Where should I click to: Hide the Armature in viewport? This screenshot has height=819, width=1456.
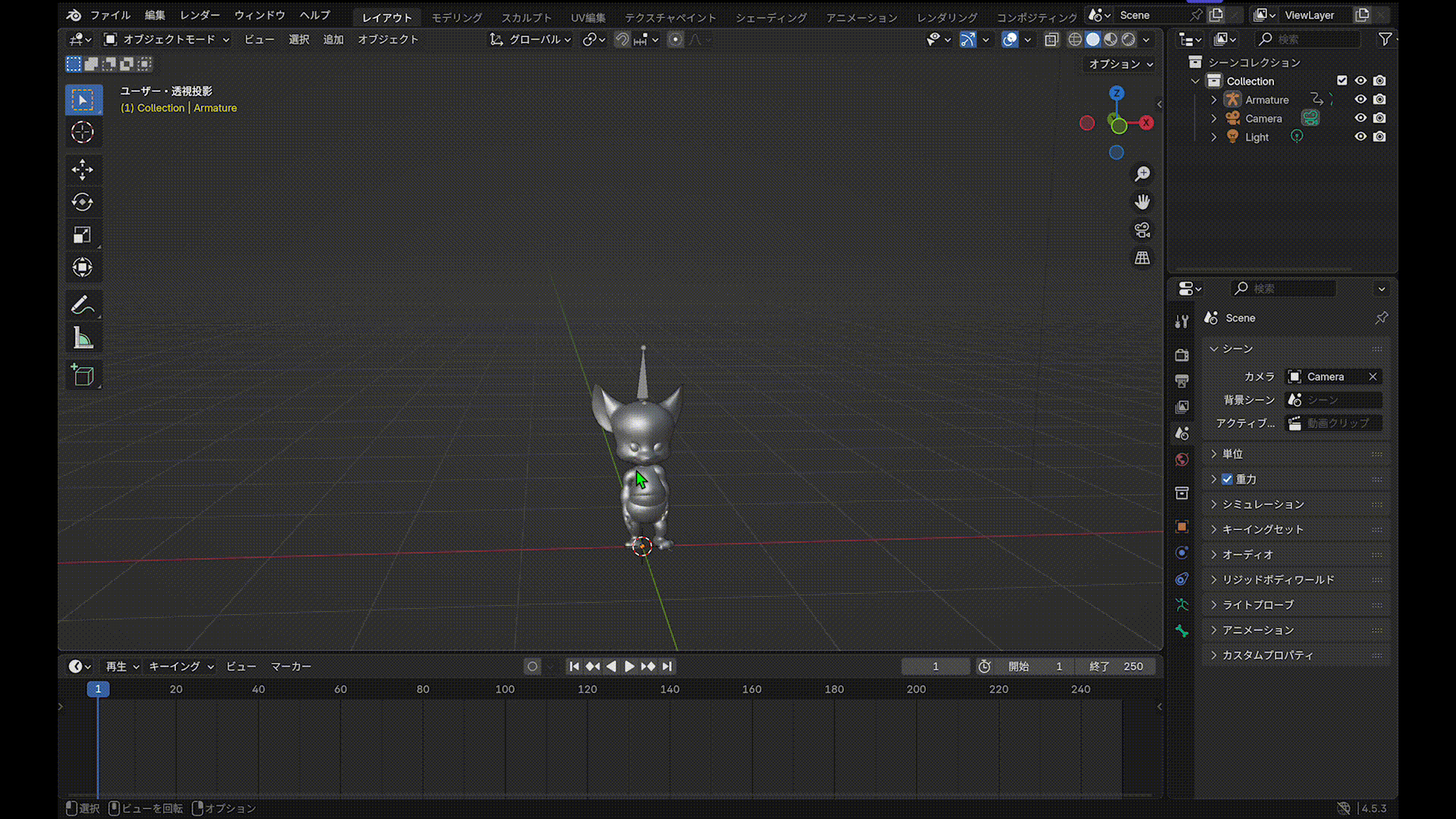pyautogui.click(x=1360, y=99)
